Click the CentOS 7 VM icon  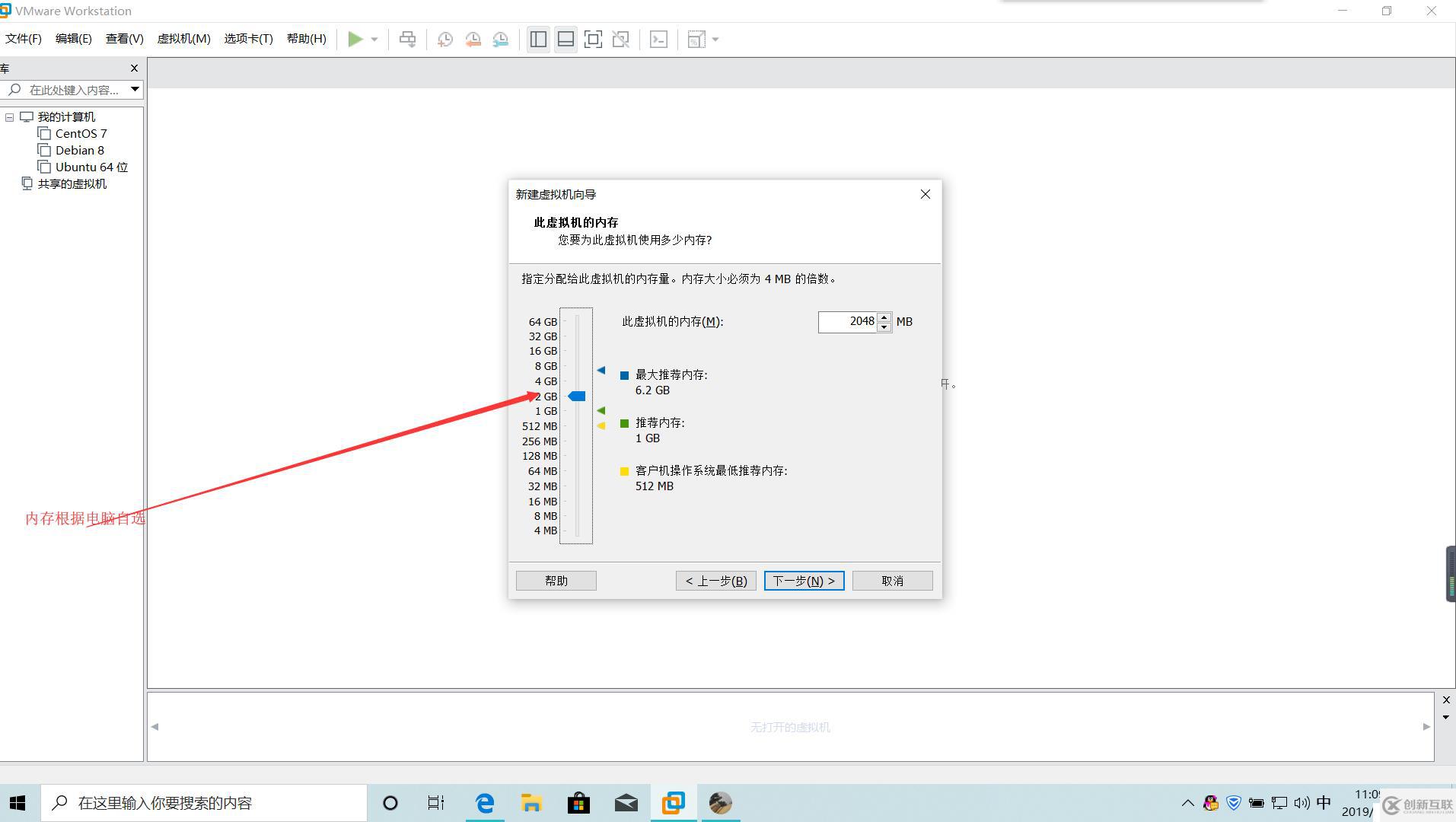[44, 134]
